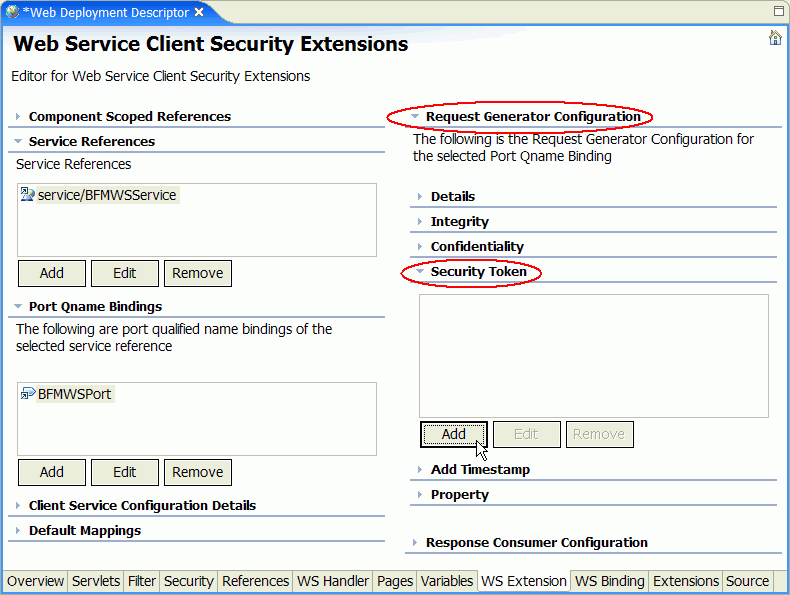Switch to the WS Binding tab
The height and width of the screenshot is (595, 790).
[x=610, y=581]
